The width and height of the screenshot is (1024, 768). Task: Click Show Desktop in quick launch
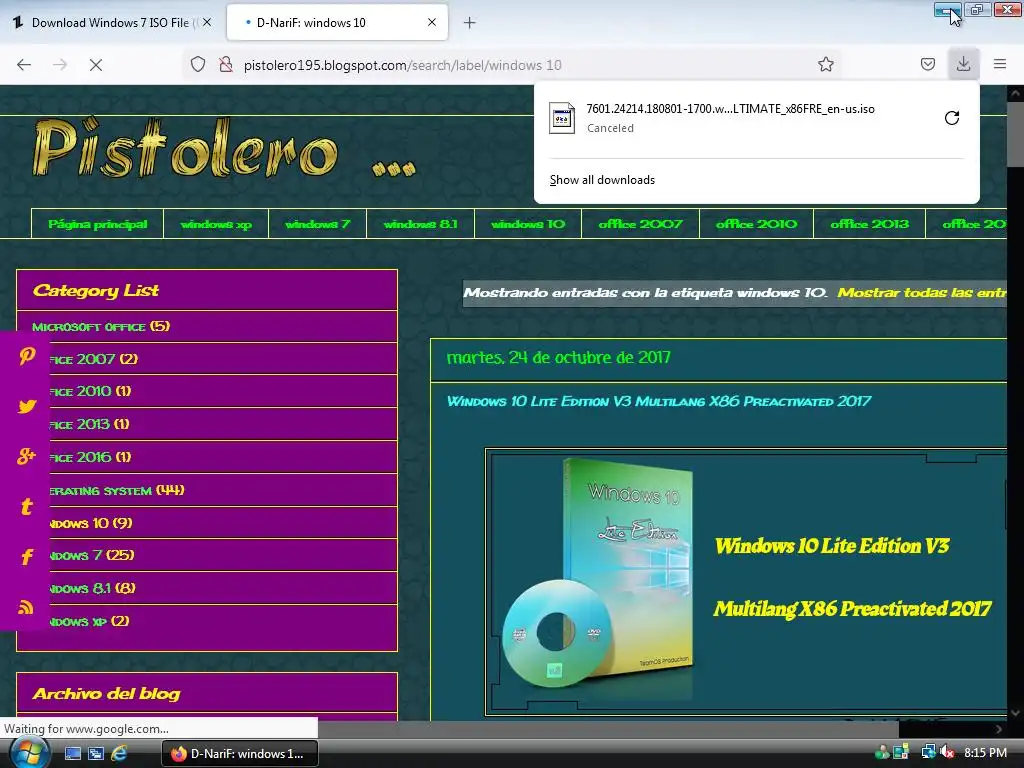[72, 754]
